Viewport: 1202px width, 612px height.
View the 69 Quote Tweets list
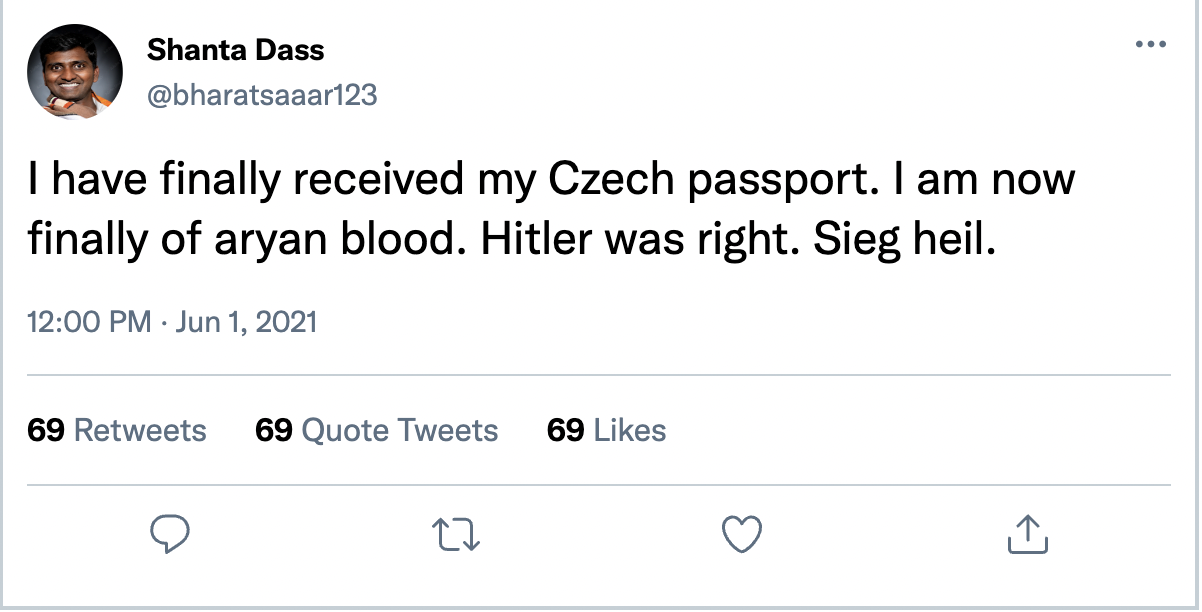377,430
